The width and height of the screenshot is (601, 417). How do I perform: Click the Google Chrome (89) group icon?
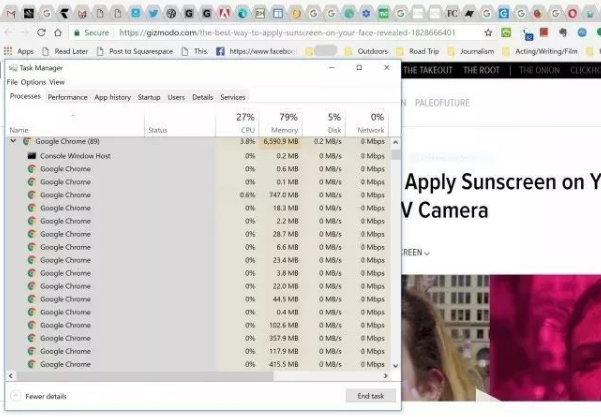(x=27, y=142)
